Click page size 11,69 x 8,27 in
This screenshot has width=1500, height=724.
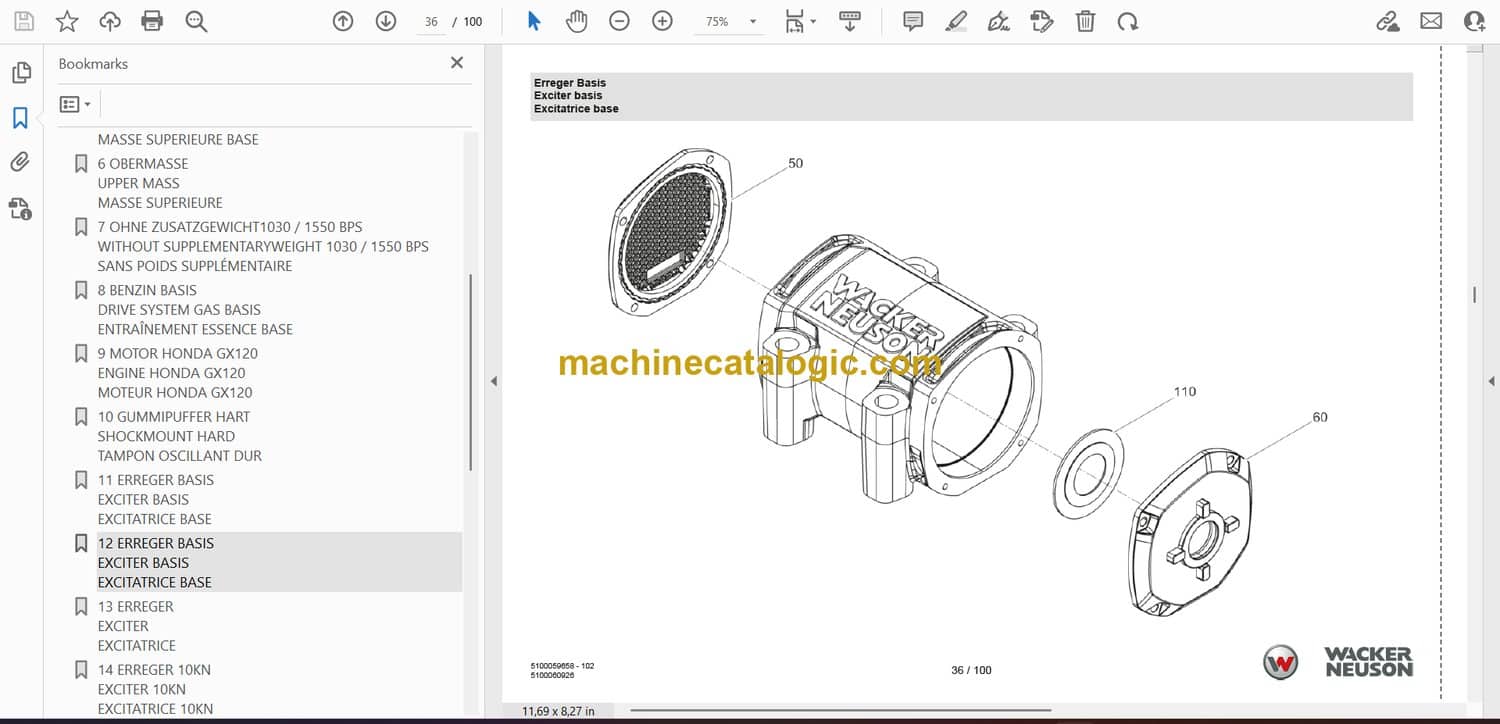(558, 711)
